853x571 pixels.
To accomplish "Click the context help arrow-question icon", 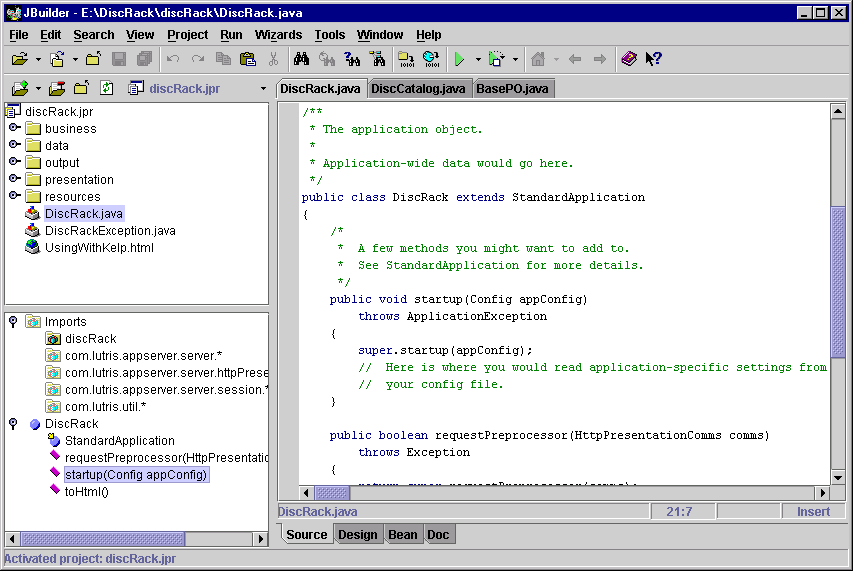I will [x=653, y=60].
